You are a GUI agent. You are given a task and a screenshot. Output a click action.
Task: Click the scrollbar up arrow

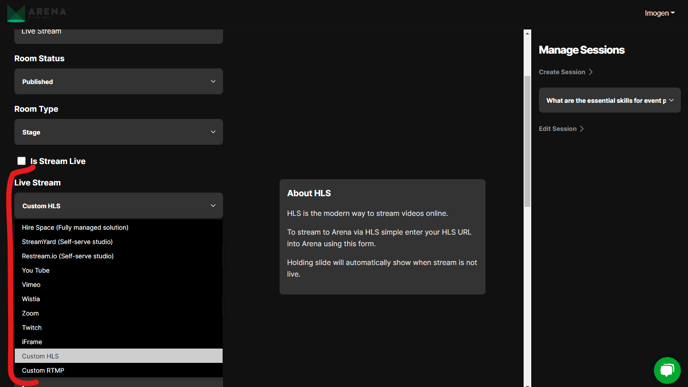[x=527, y=33]
